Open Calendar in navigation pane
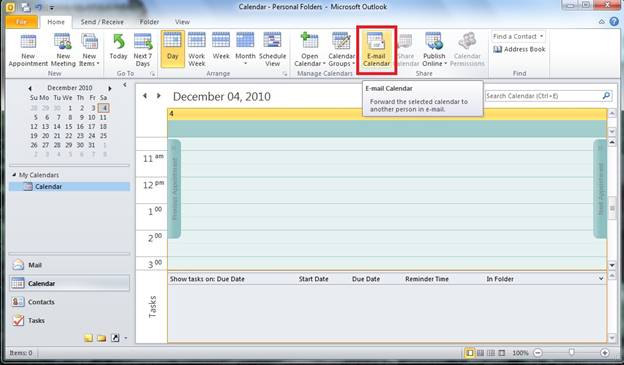624x365 pixels. click(x=69, y=283)
